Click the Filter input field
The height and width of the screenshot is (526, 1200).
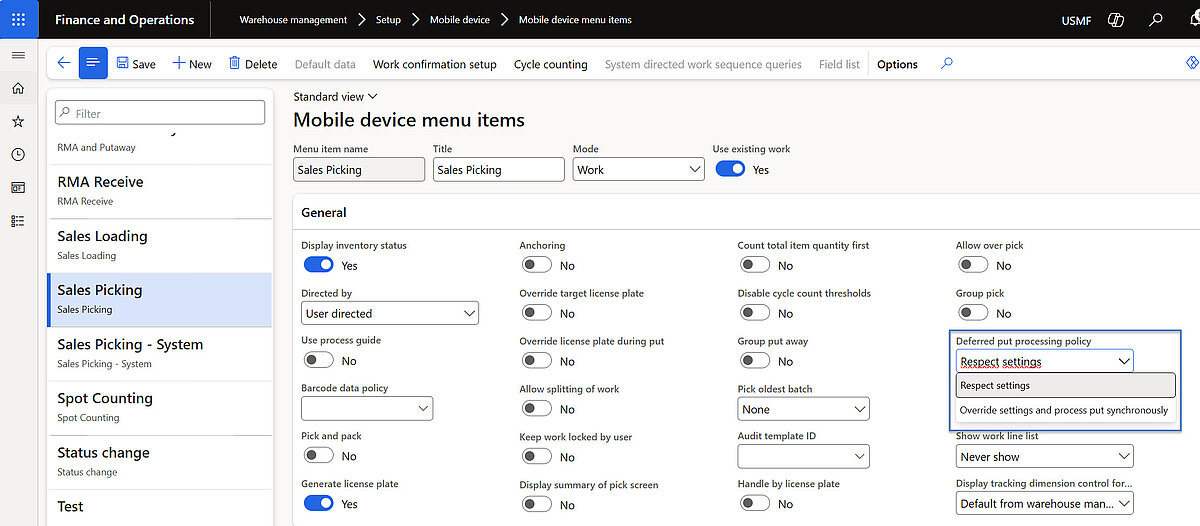pyautogui.click(x=160, y=113)
